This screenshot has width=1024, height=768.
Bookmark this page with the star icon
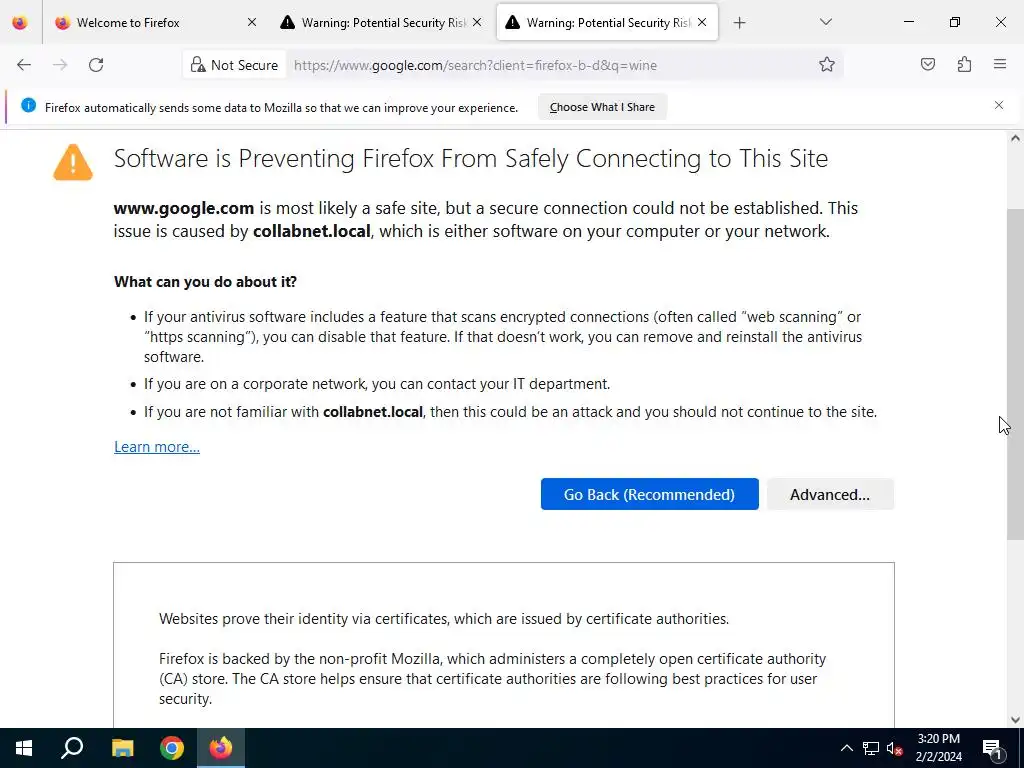[x=827, y=65]
